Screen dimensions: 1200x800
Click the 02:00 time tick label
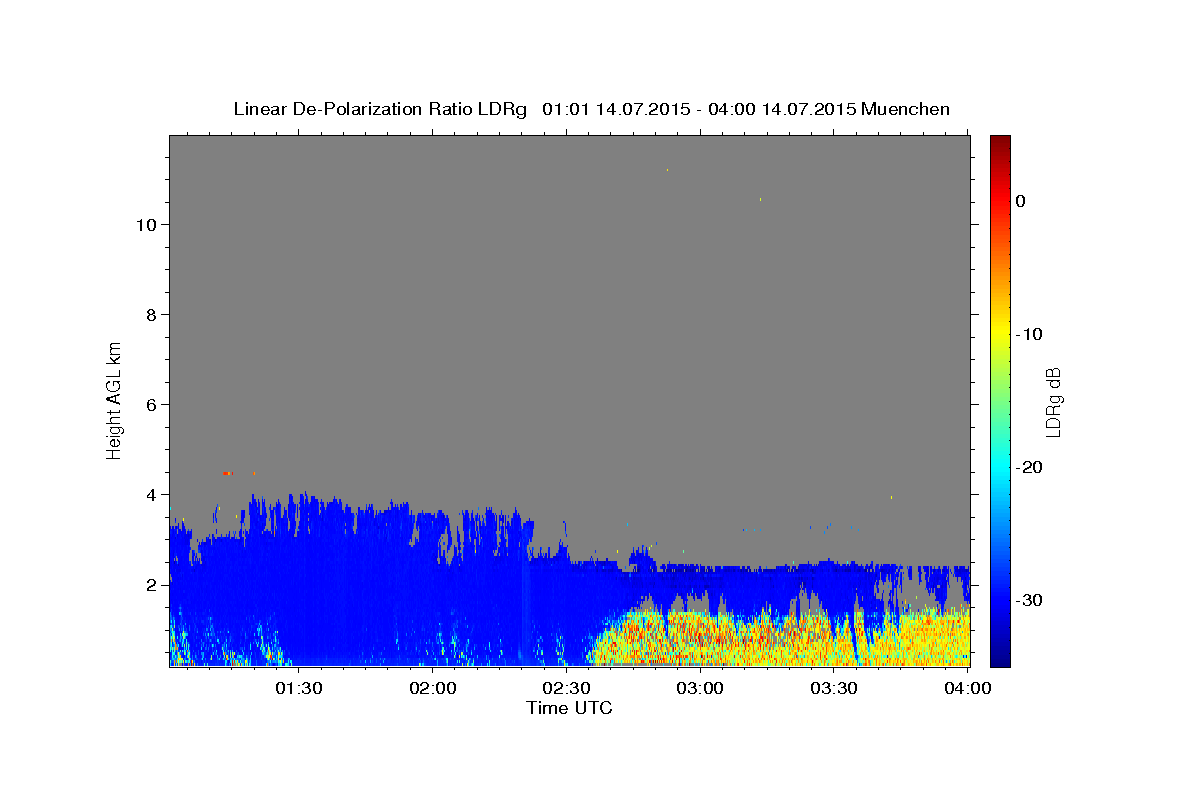433,688
